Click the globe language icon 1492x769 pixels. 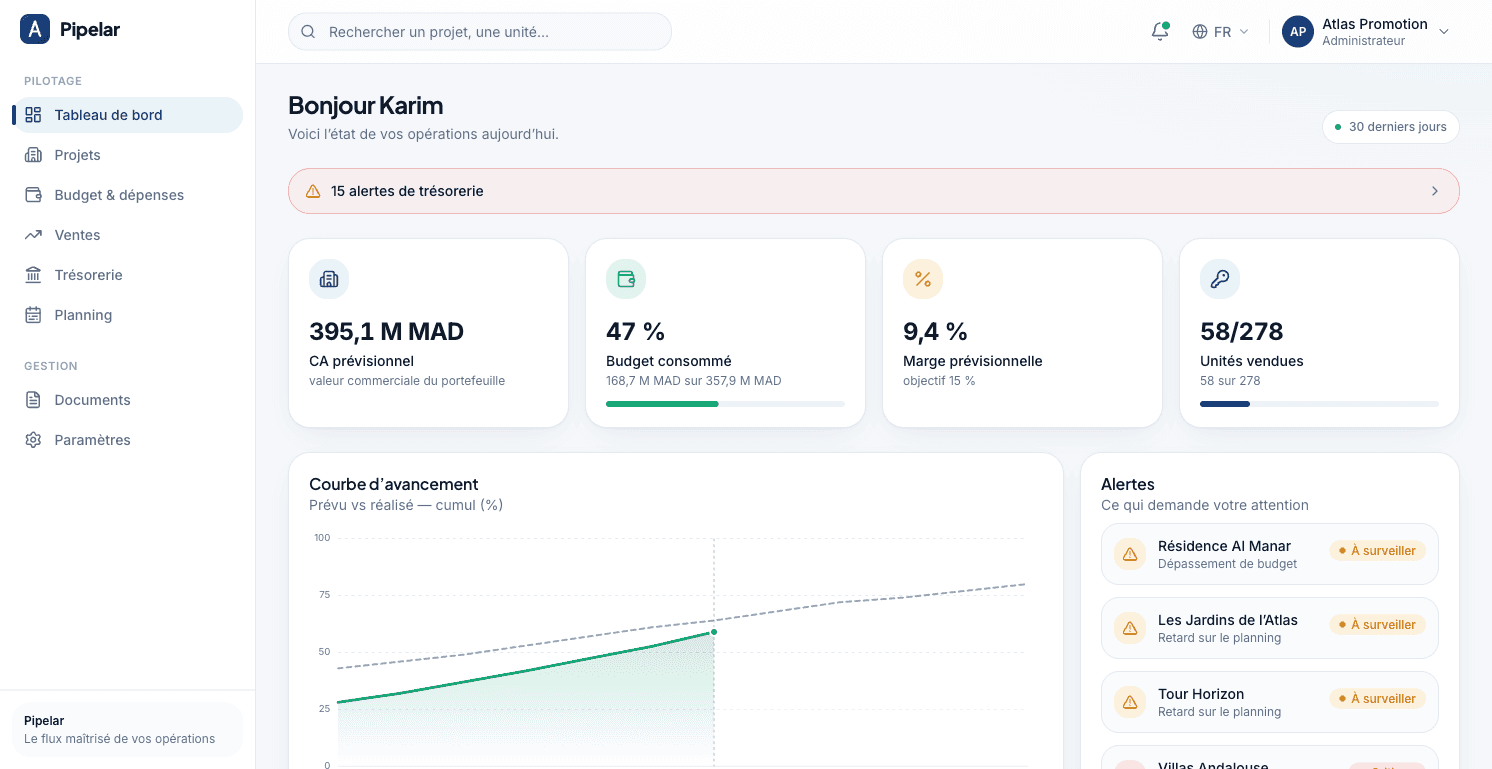(x=1200, y=32)
